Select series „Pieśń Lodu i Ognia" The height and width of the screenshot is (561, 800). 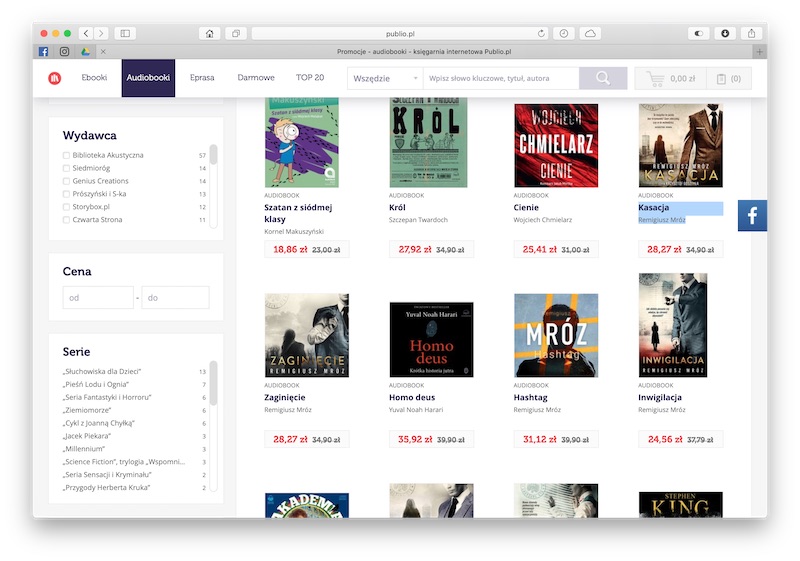tap(96, 385)
